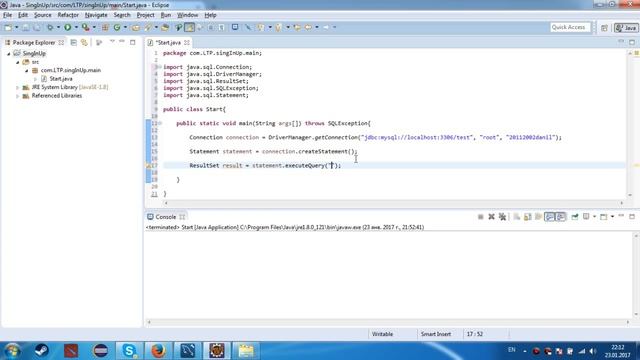The width and height of the screenshot is (640, 360).
Task: Toggle Show Console on Standard Out
Action: pos(549,217)
